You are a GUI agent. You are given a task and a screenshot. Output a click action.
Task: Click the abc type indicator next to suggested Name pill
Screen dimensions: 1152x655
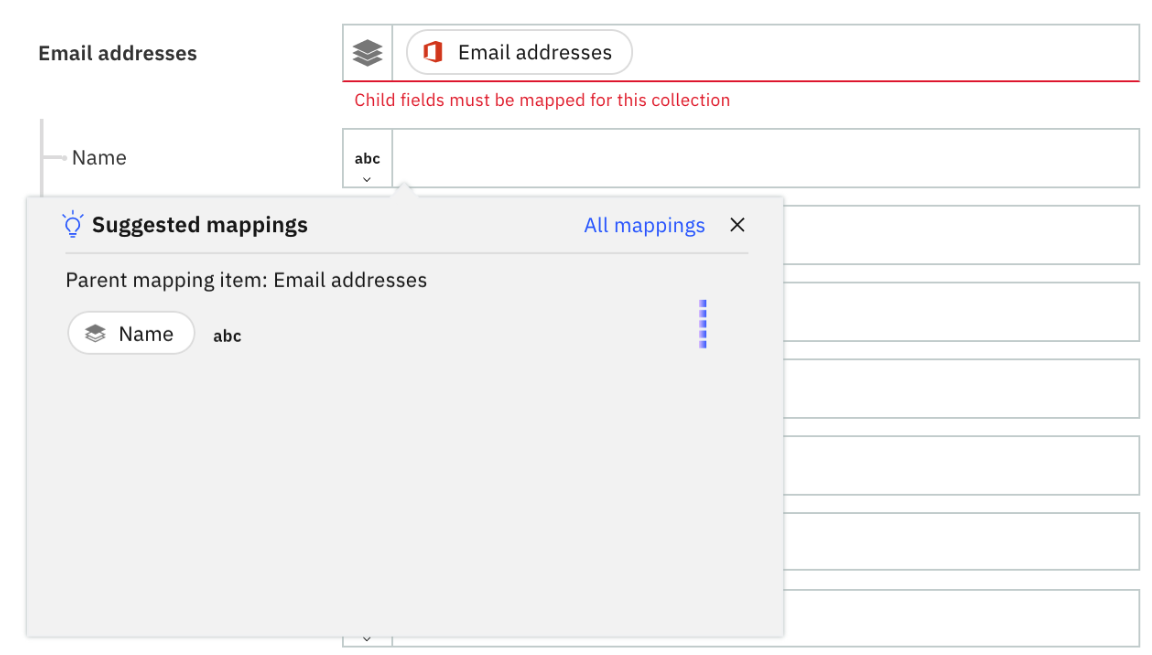click(x=227, y=336)
